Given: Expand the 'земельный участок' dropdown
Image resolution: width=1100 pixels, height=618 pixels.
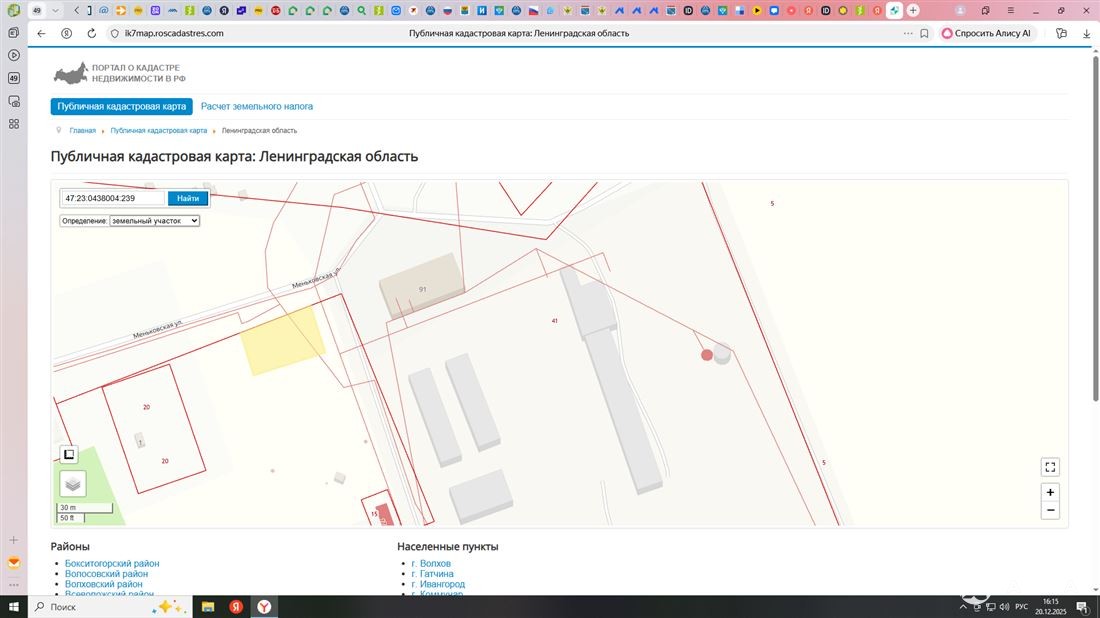Looking at the screenshot, I should tap(154, 220).
